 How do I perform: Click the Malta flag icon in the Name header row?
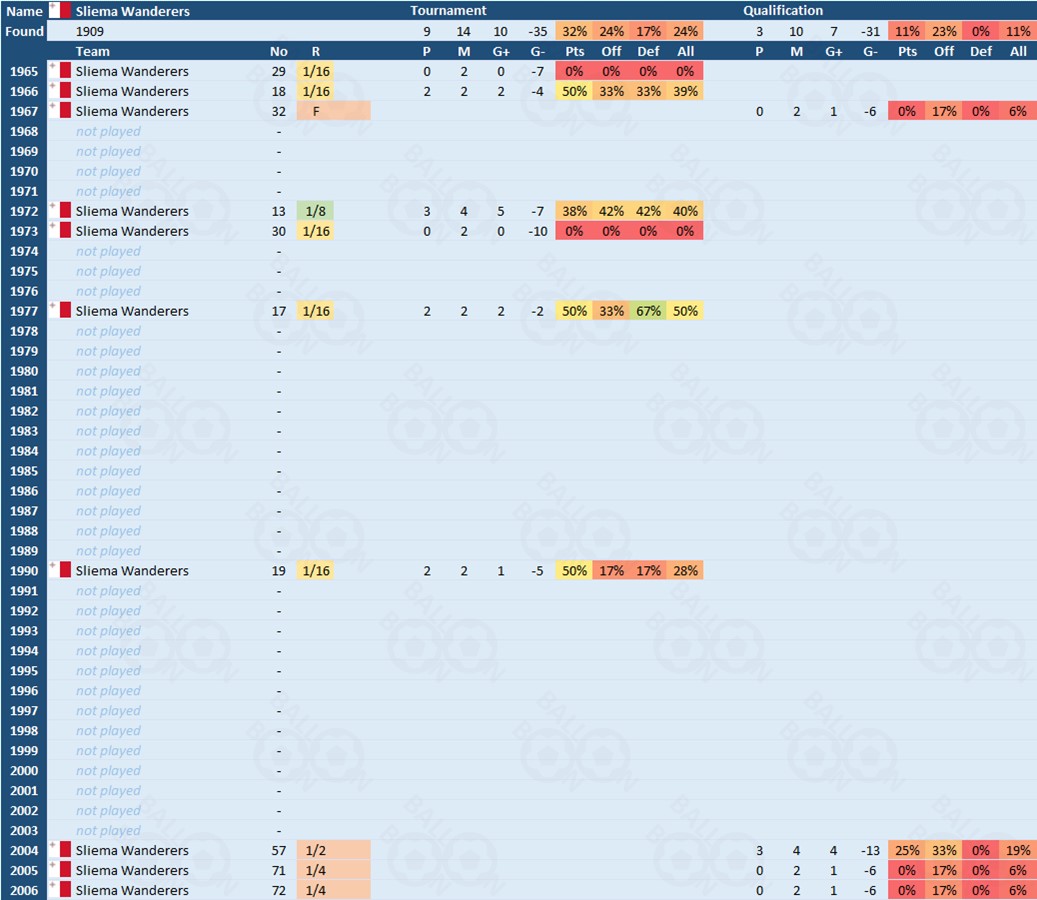click(x=60, y=11)
